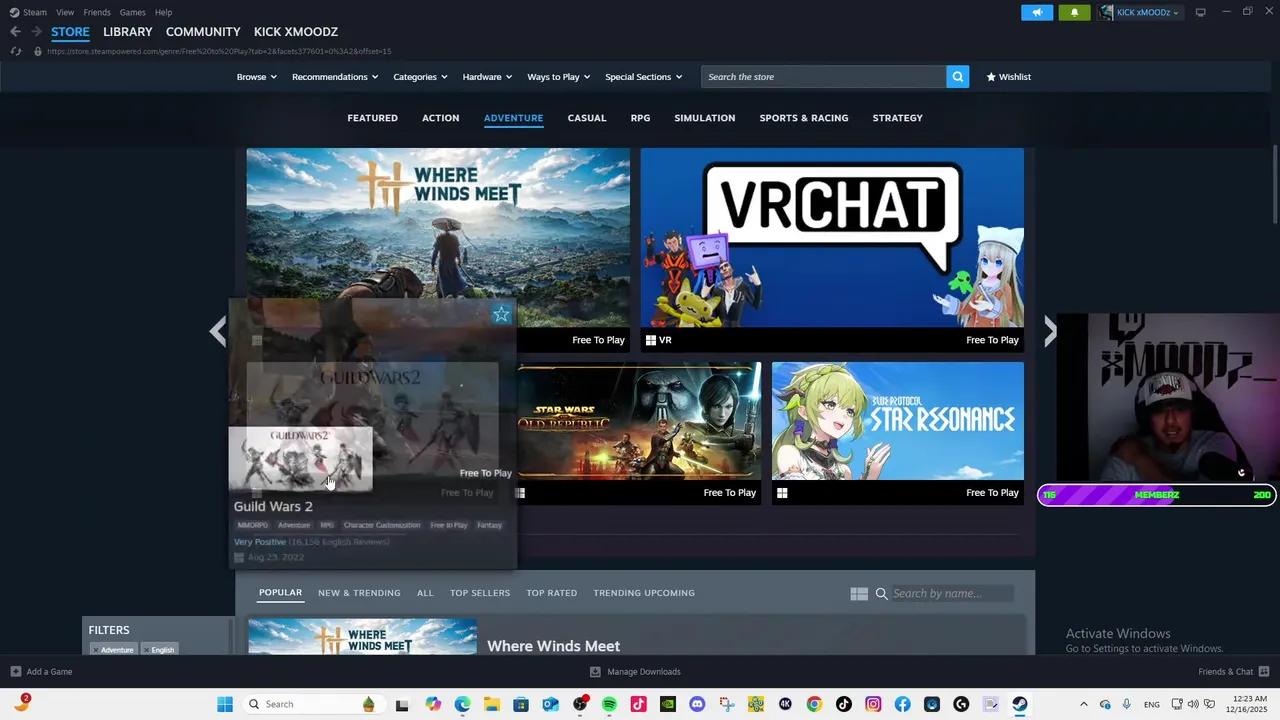Open the Categories dropdown menu
This screenshot has width=1280, height=720.
[x=420, y=77]
